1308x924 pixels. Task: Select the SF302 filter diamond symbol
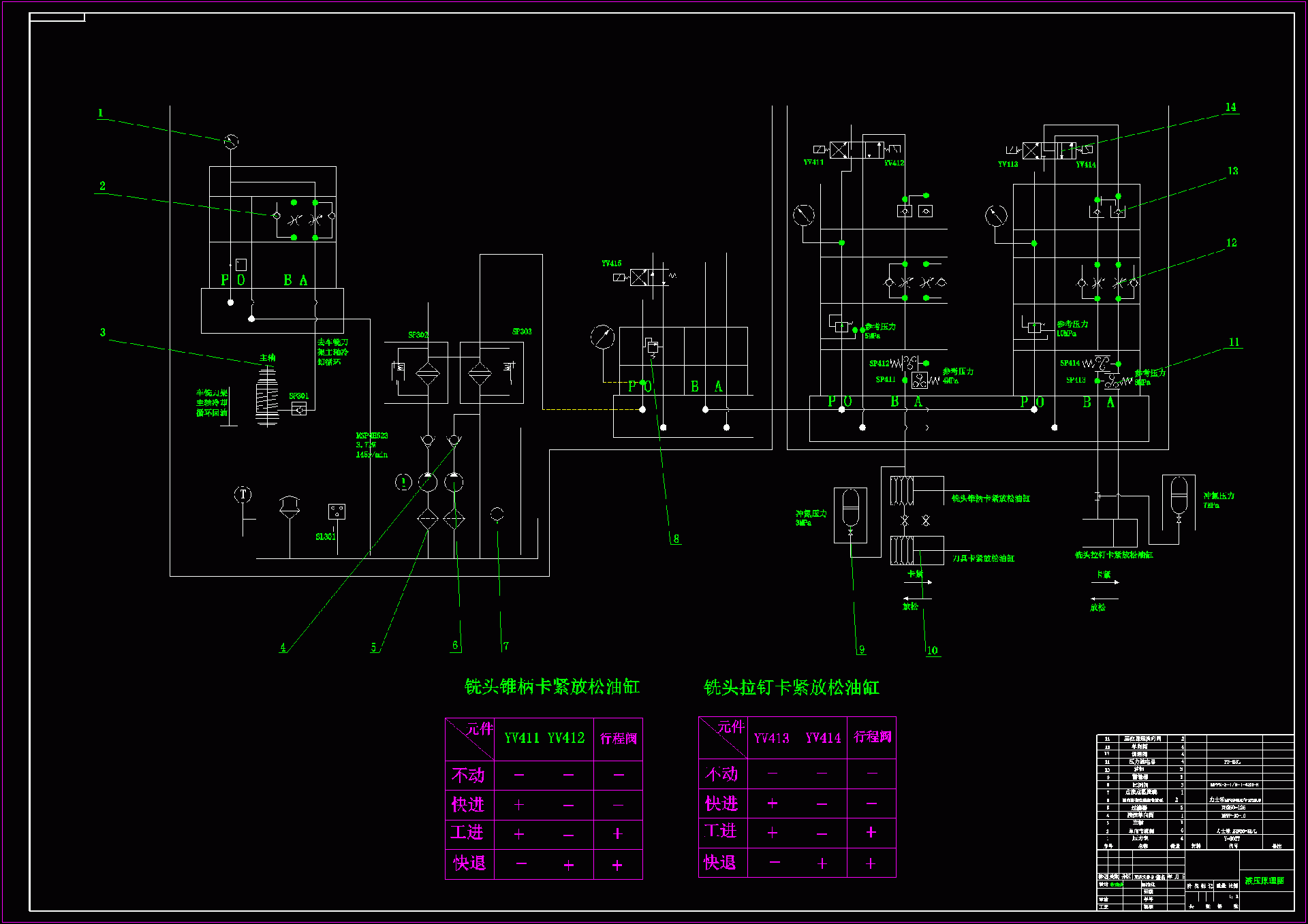click(x=428, y=373)
